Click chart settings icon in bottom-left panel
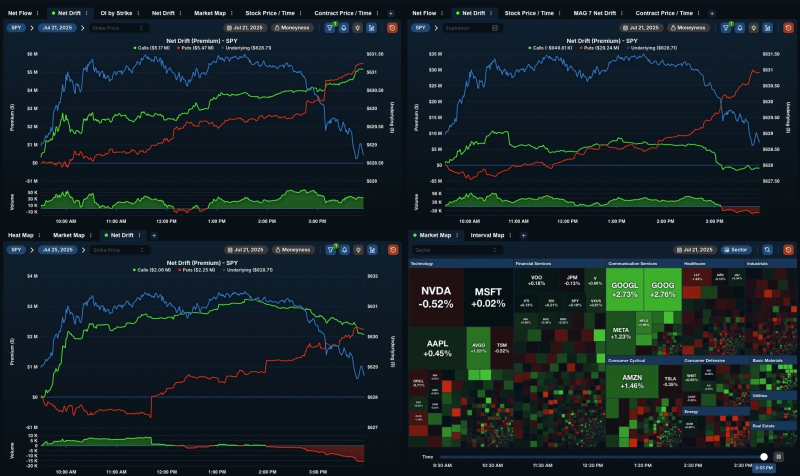The height and width of the screenshot is (476, 800). (x=372, y=250)
